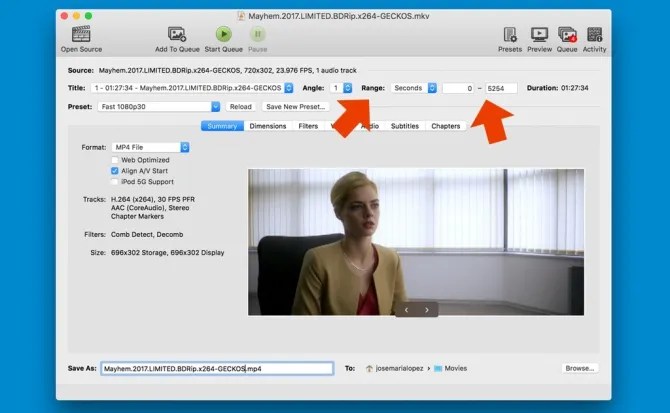Click the window title filename text
The width and height of the screenshot is (670, 413).
[x=339, y=16]
